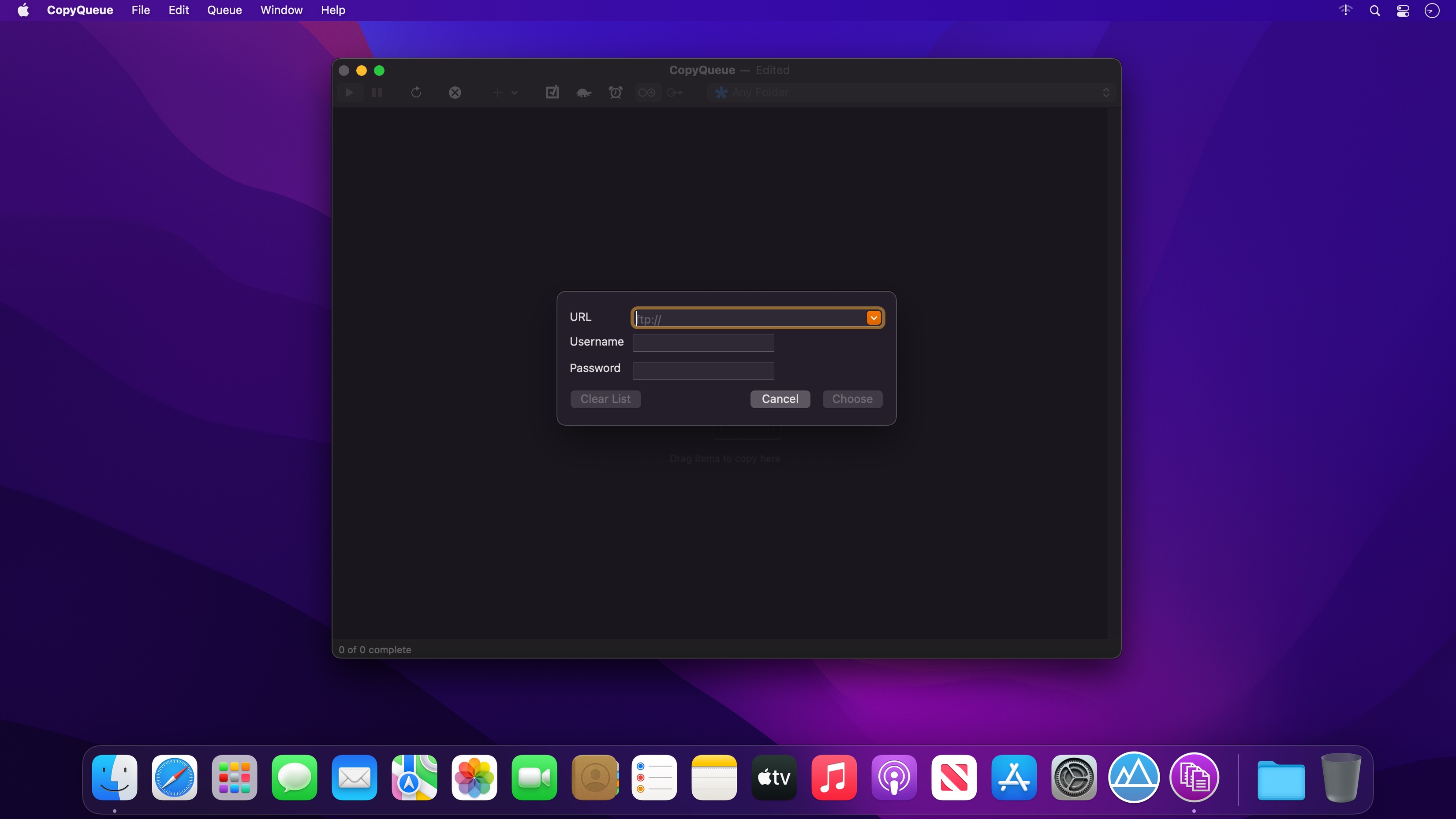Open the Trash in the Dock
Screen dimensions: 1456x819
tap(1341, 778)
